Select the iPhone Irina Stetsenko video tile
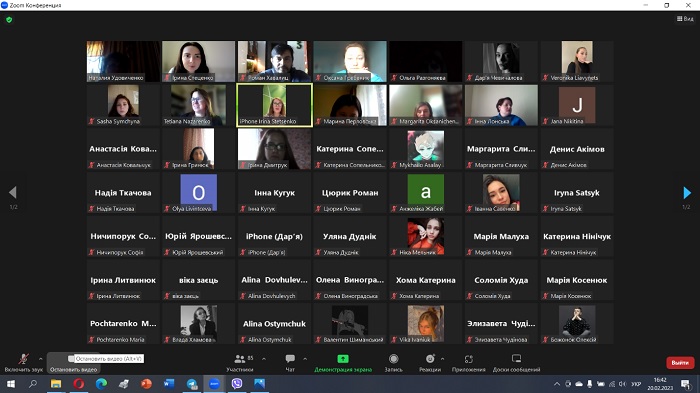The image size is (700, 393). (274, 105)
